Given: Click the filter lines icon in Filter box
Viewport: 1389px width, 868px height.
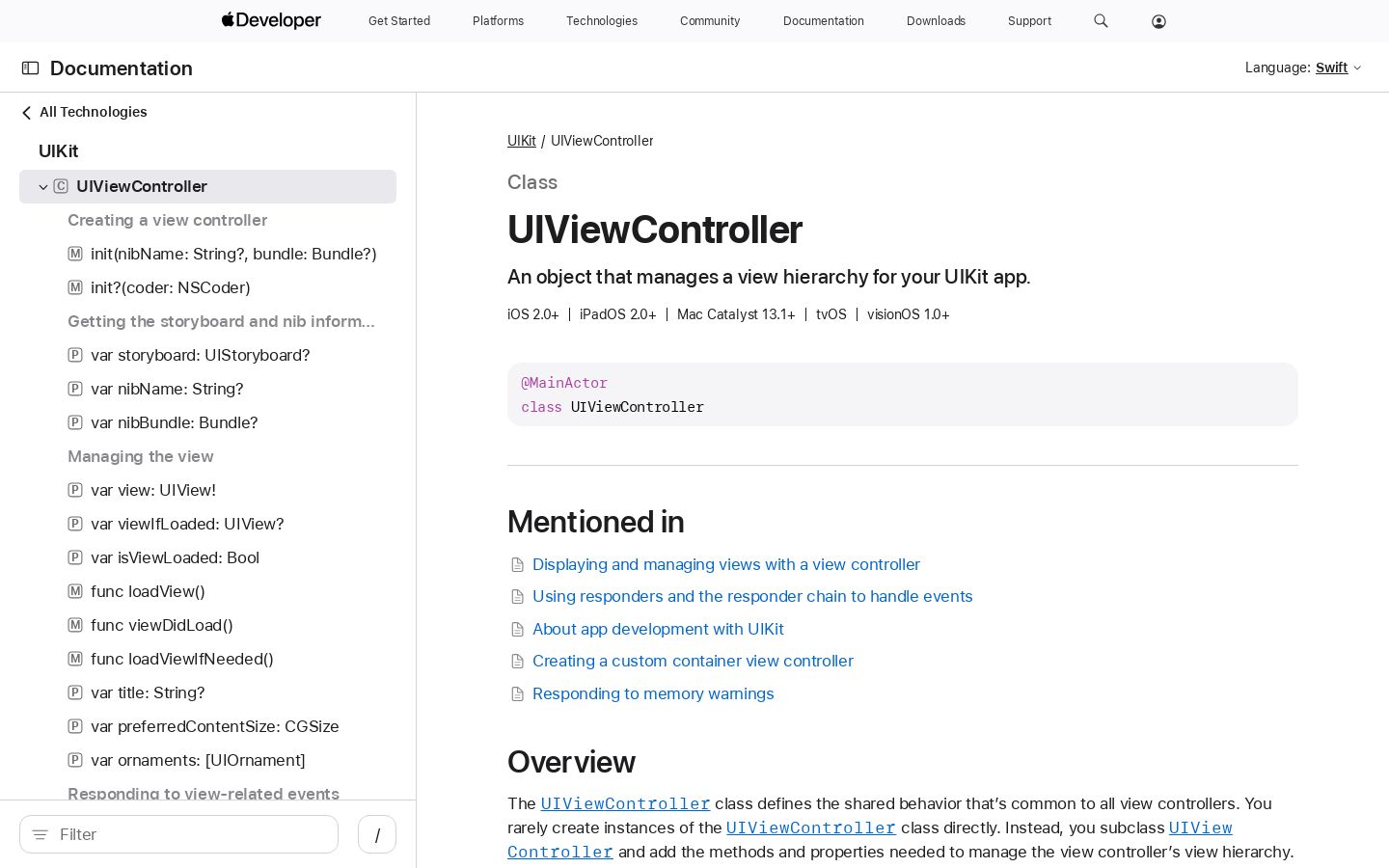Looking at the screenshot, I should tap(40, 834).
